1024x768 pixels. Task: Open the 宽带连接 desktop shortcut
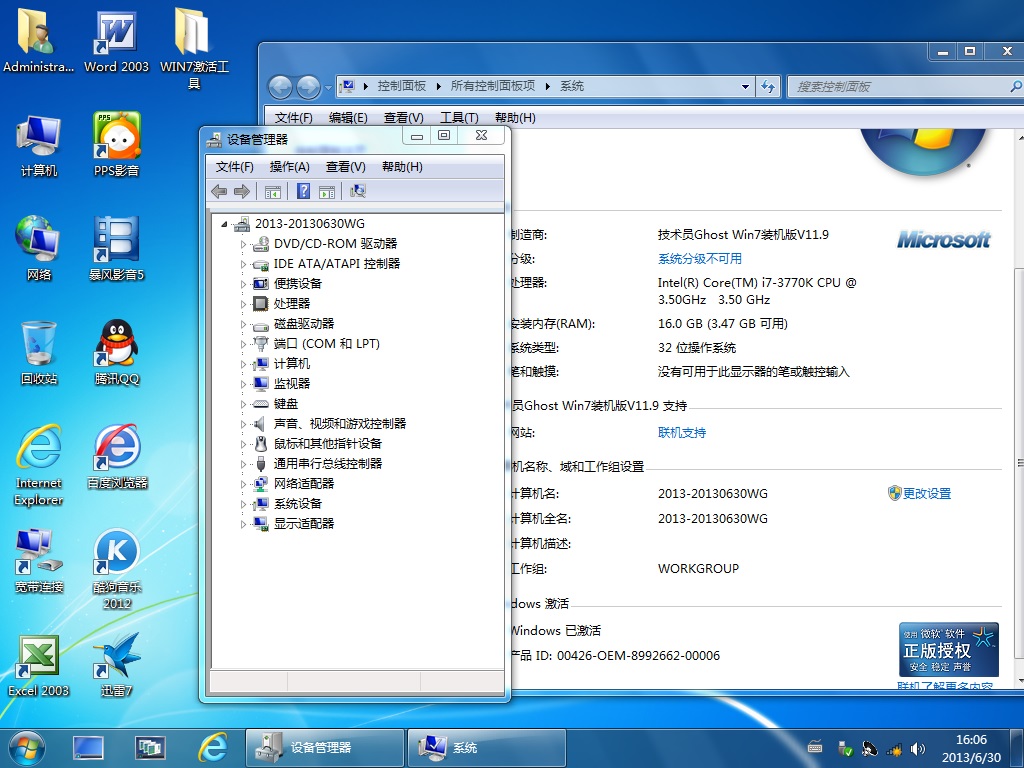click(39, 562)
